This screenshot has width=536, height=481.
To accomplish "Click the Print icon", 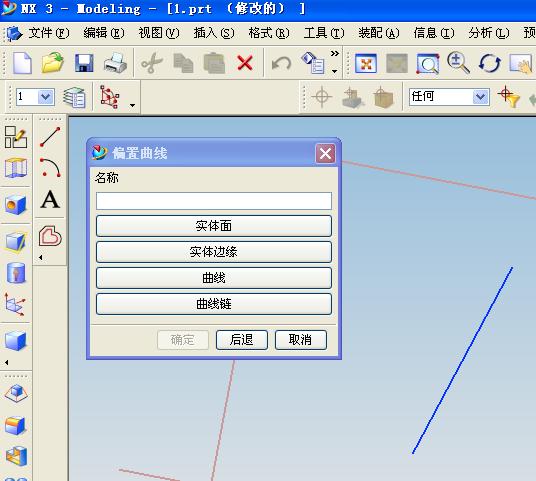I will click(115, 63).
